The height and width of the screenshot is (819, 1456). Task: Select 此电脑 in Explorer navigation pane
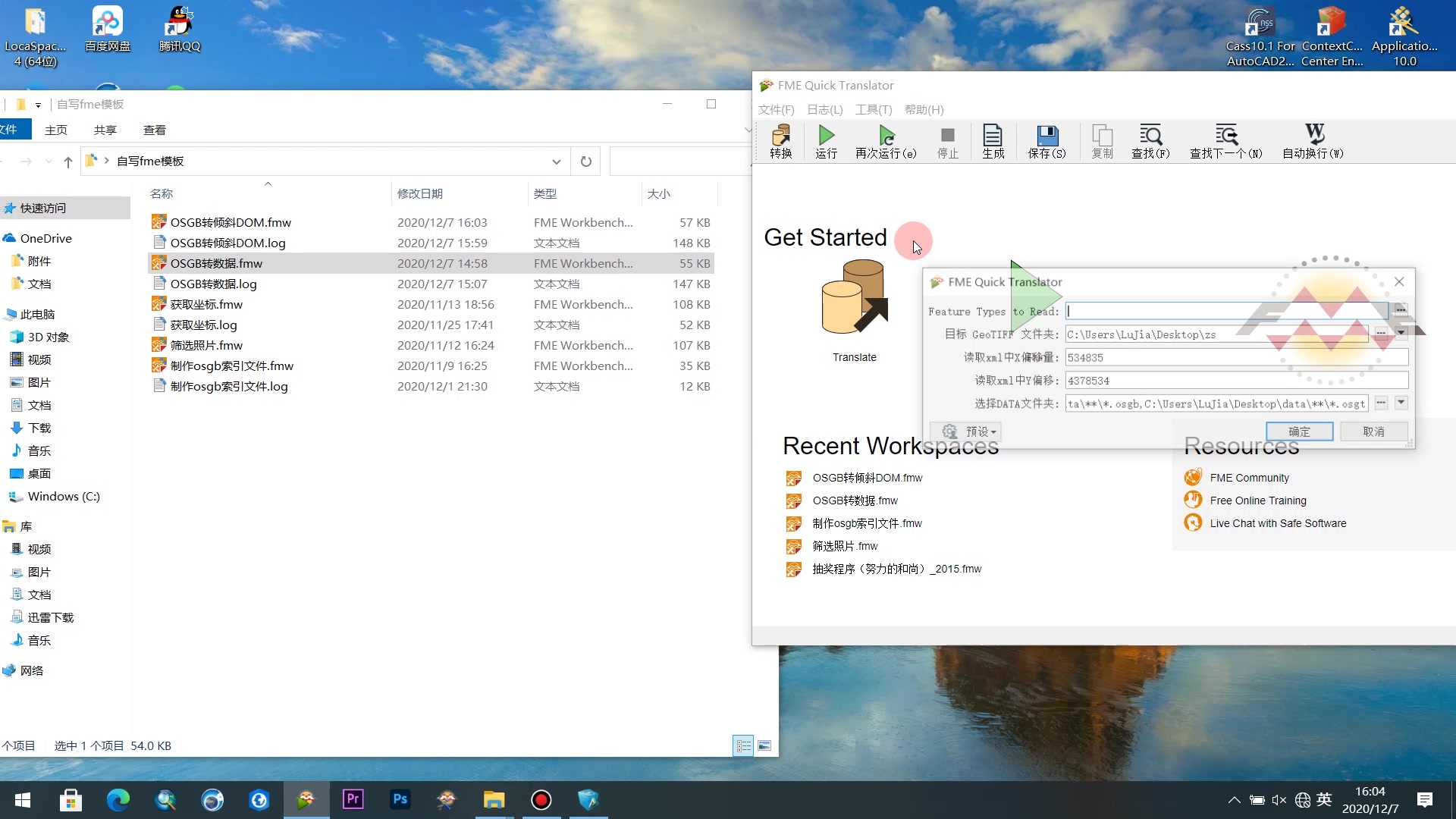(x=38, y=315)
